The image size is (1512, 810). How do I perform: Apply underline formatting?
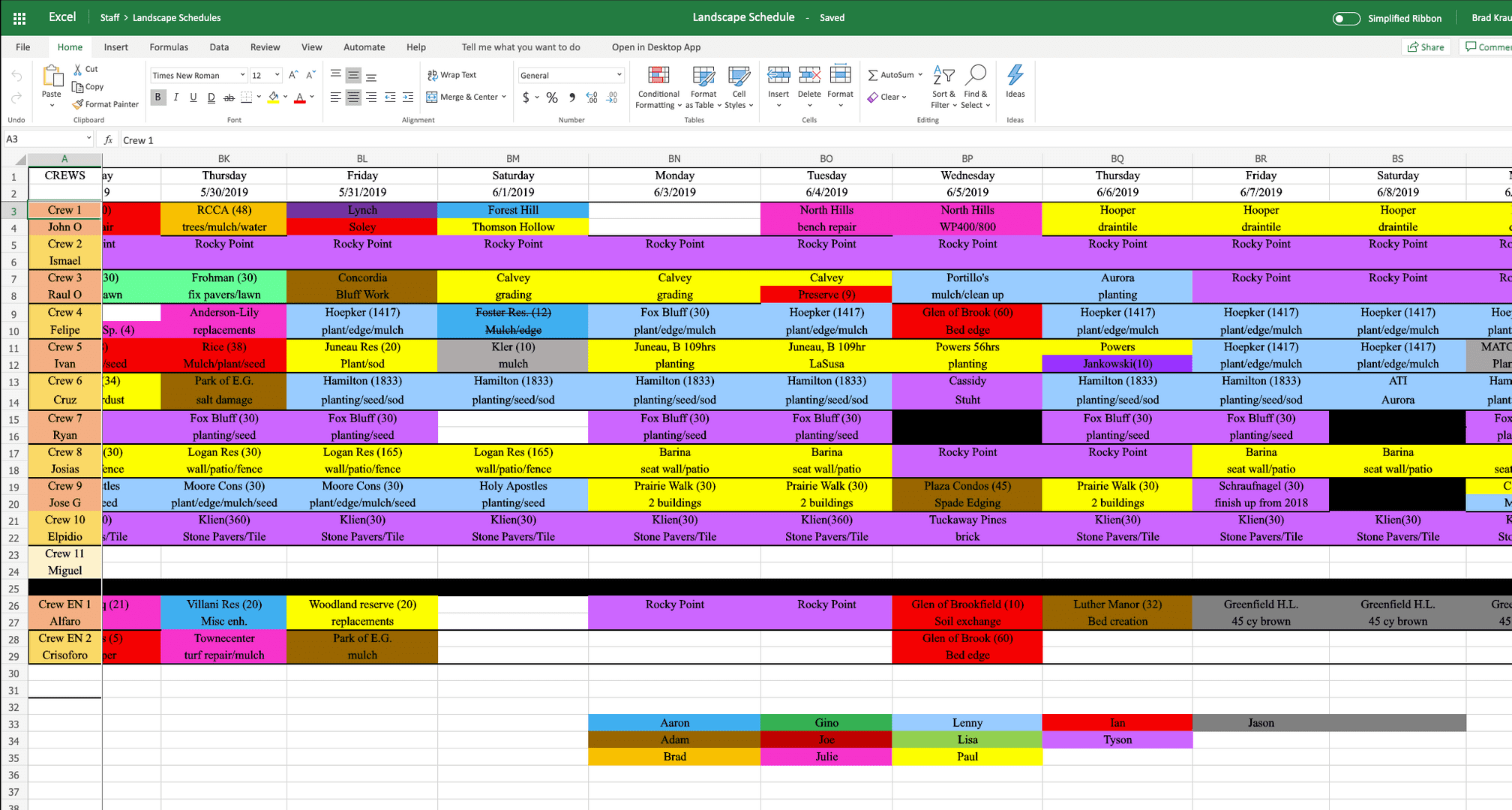(x=193, y=97)
